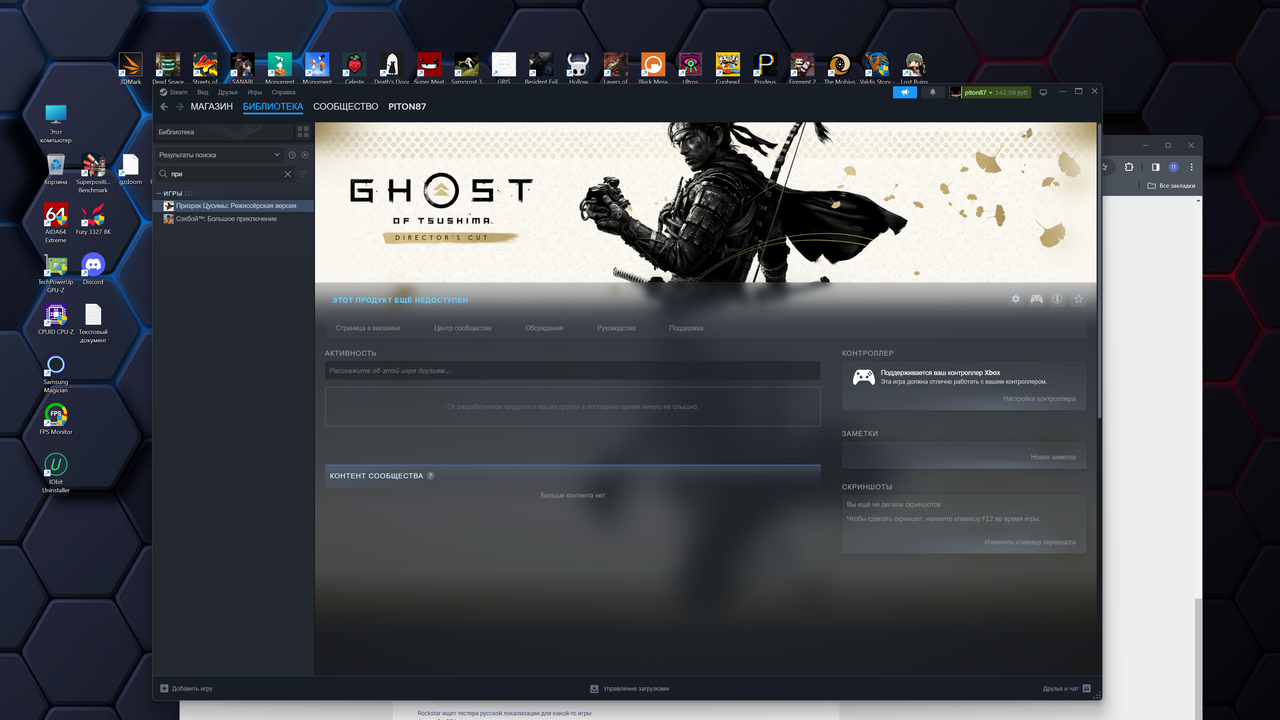Screen dimensions: 1280x720
Task: Show game info icon
Action: pos(1057,299)
